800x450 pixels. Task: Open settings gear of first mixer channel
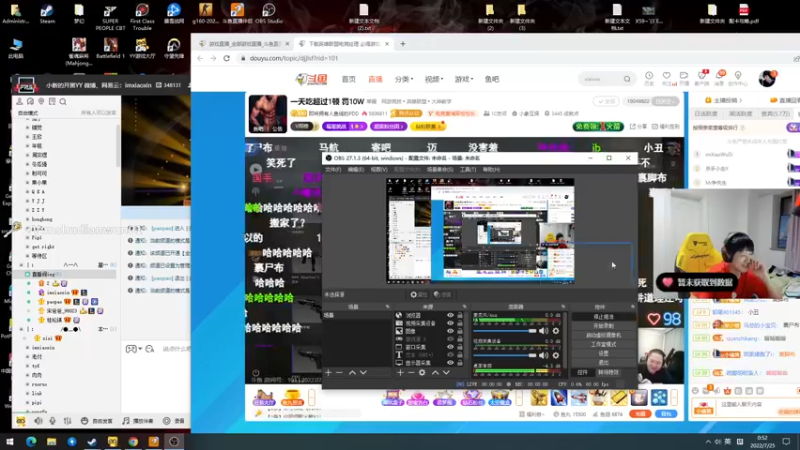coord(556,331)
